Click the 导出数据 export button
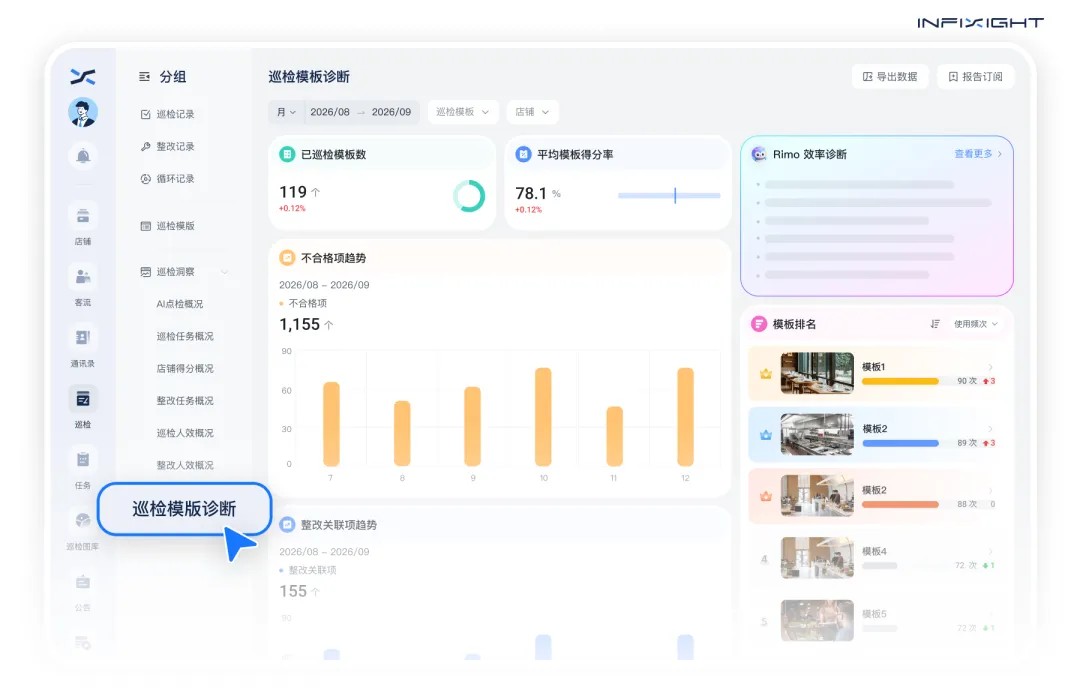 point(890,76)
